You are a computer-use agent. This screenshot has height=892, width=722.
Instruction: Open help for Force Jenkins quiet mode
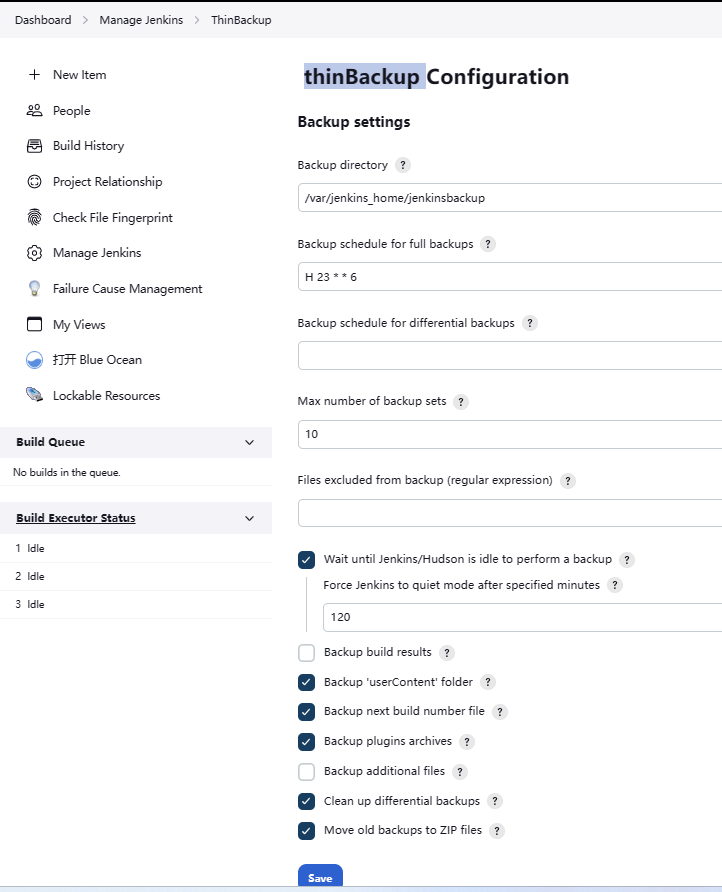click(614, 585)
